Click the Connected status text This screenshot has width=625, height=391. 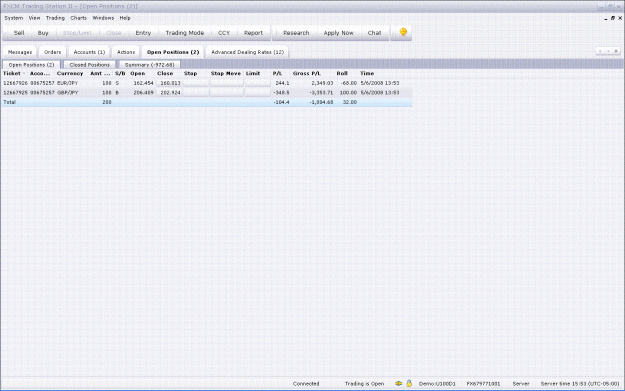tap(306, 383)
